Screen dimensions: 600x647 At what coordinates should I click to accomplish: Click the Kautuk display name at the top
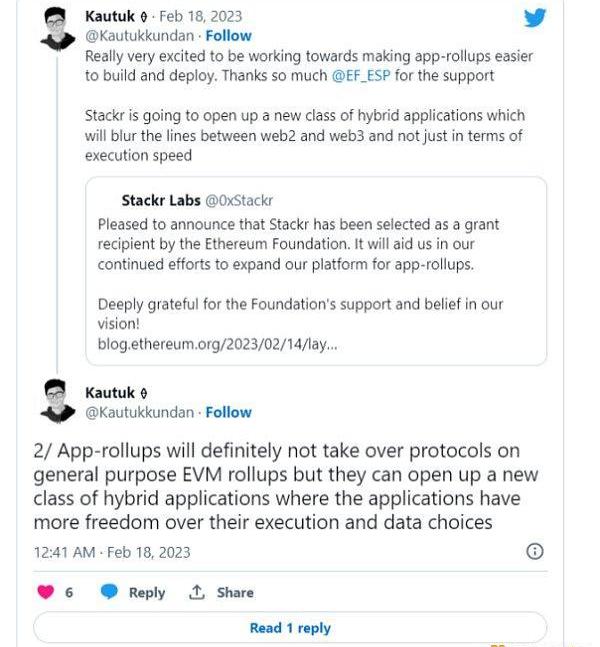110,16
